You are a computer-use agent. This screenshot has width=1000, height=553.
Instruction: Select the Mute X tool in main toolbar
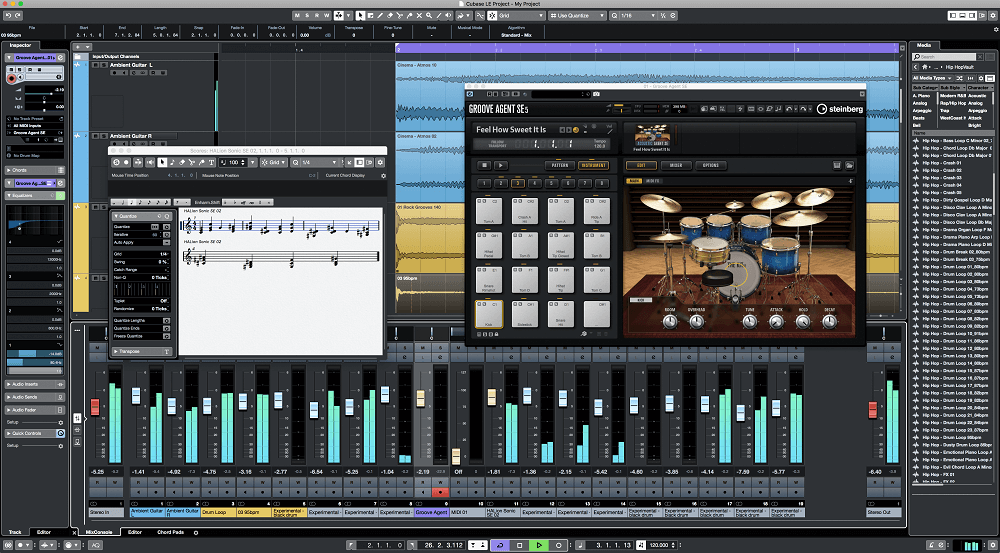419,15
